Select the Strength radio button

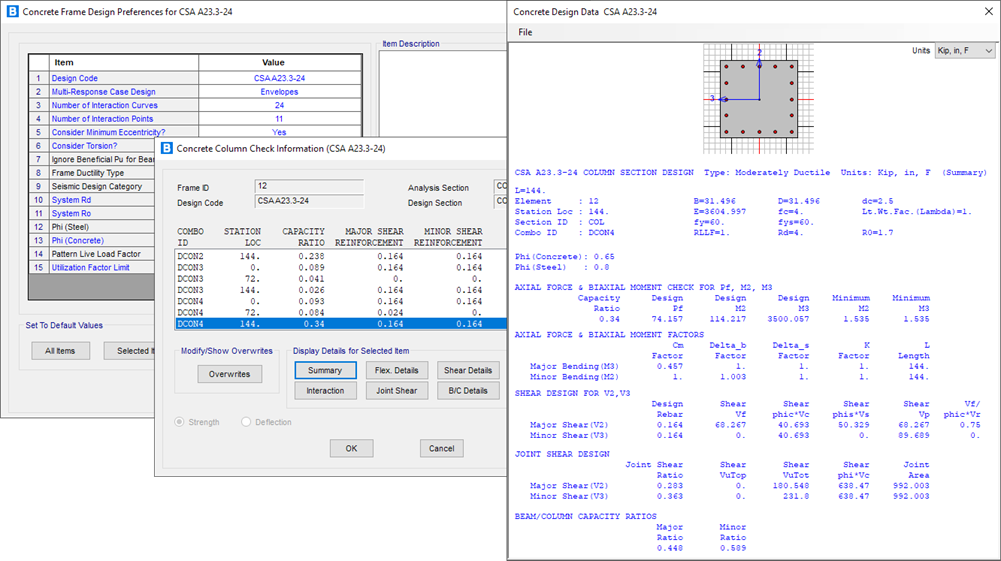click(181, 422)
